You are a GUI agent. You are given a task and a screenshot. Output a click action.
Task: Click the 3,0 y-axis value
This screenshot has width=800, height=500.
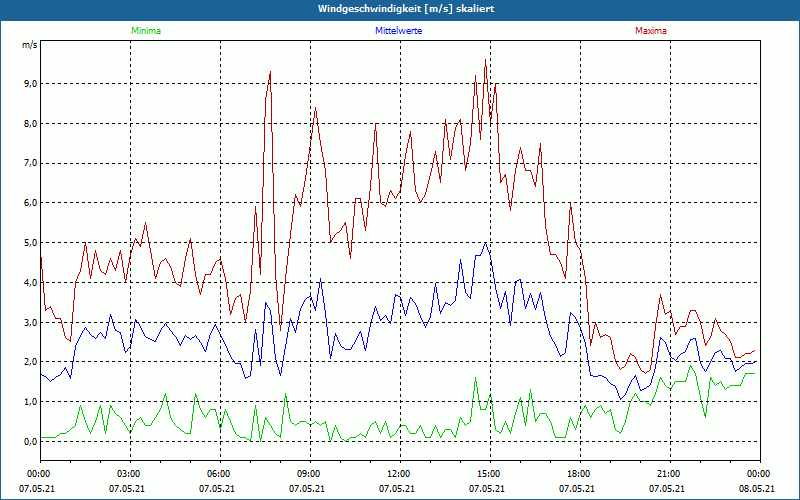pyautogui.click(x=30, y=322)
